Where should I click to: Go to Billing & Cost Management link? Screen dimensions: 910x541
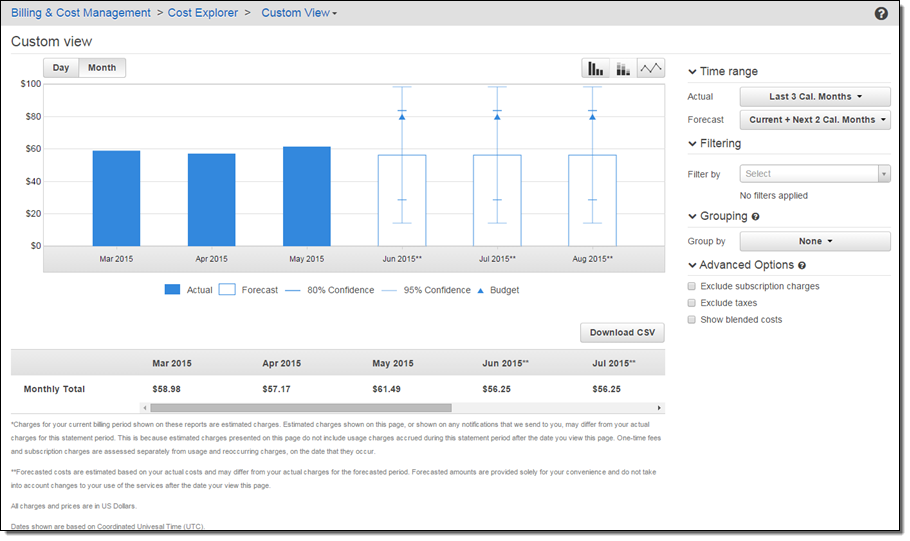point(81,13)
